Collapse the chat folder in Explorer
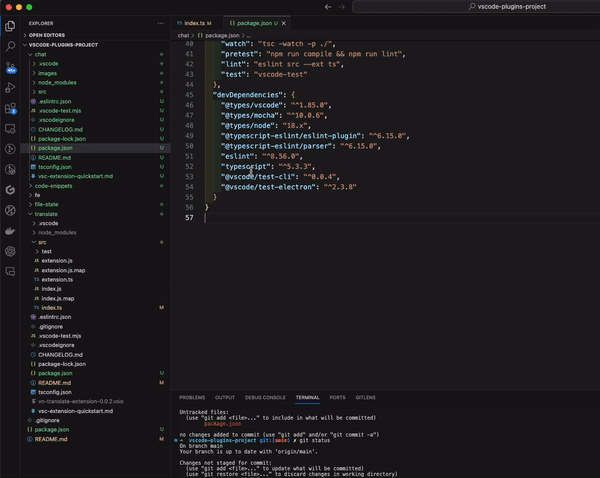Viewport: 600px width, 478px height. click(x=40, y=54)
